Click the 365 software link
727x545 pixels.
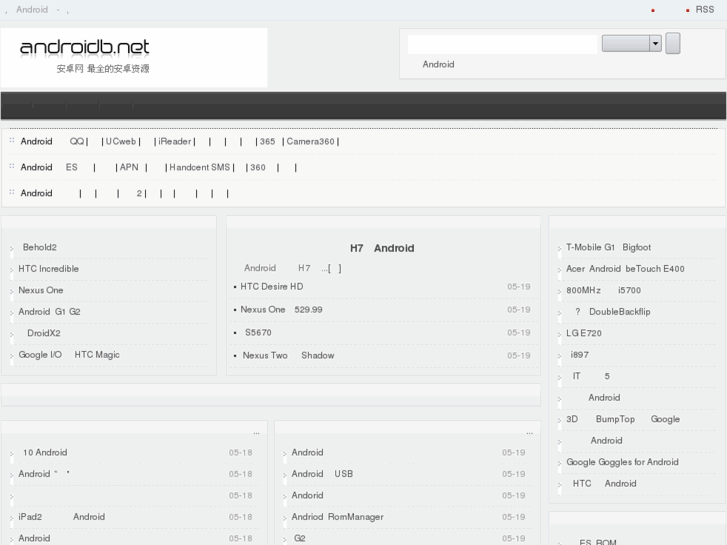click(x=267, y=141)
